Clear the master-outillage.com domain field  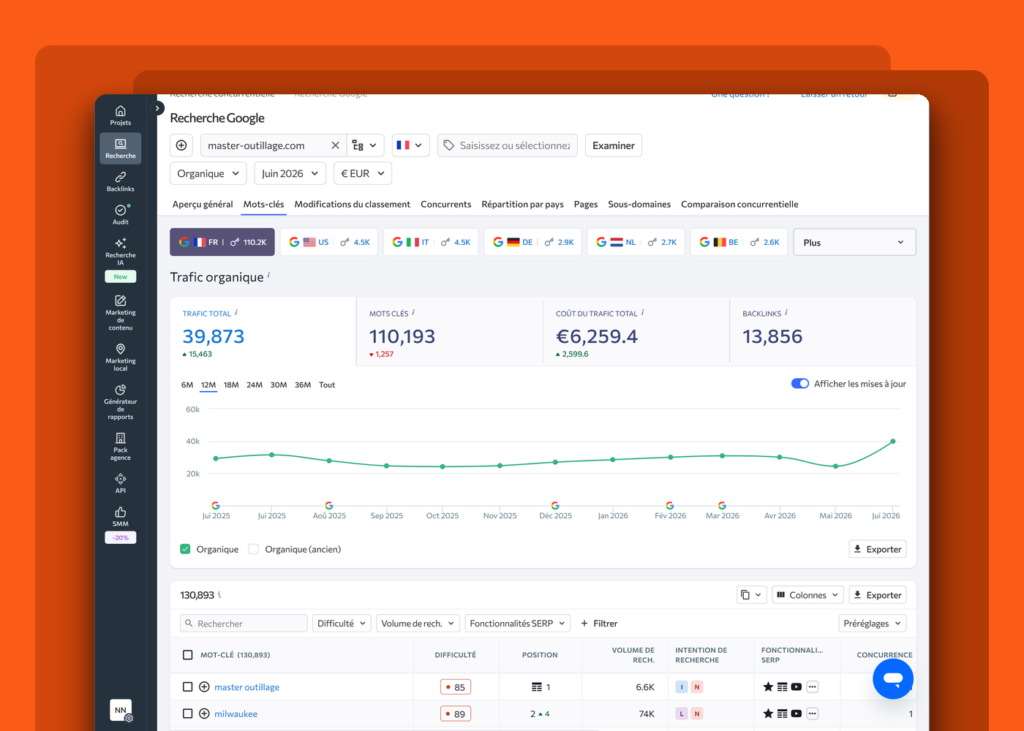335,145
